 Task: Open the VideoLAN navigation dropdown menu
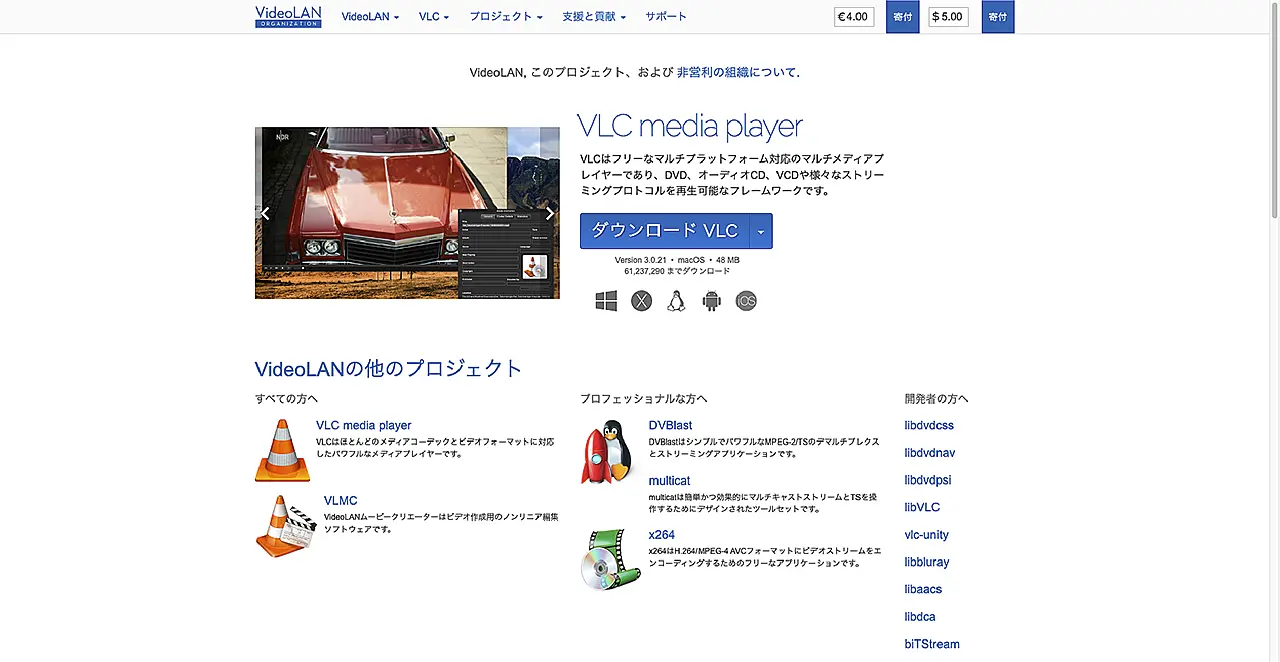tap(370, 17)
